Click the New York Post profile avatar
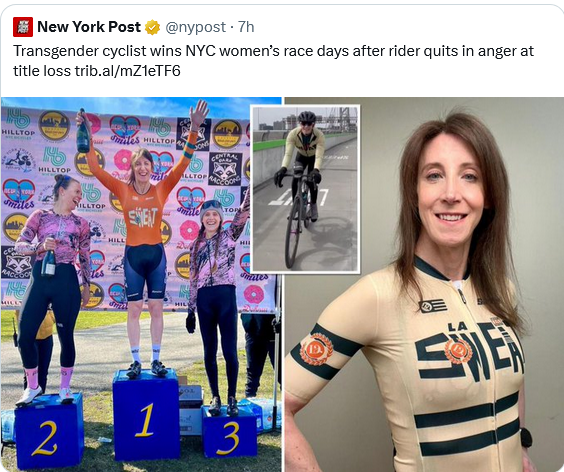Viewport: 564px width, 472px height. tap(23, 27)
